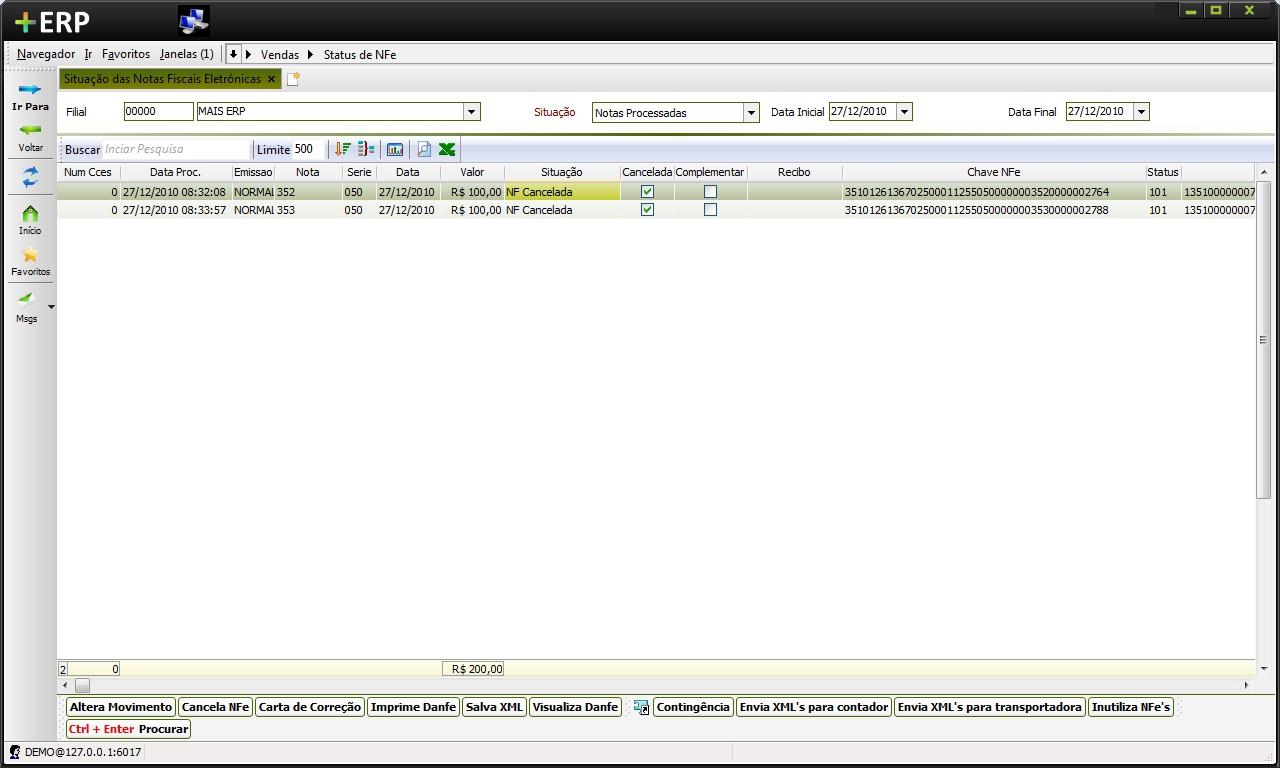This screenshot has width=1280, height=768.
Task: Click Envia XML's para contador
Action: (x=814, y=707)
